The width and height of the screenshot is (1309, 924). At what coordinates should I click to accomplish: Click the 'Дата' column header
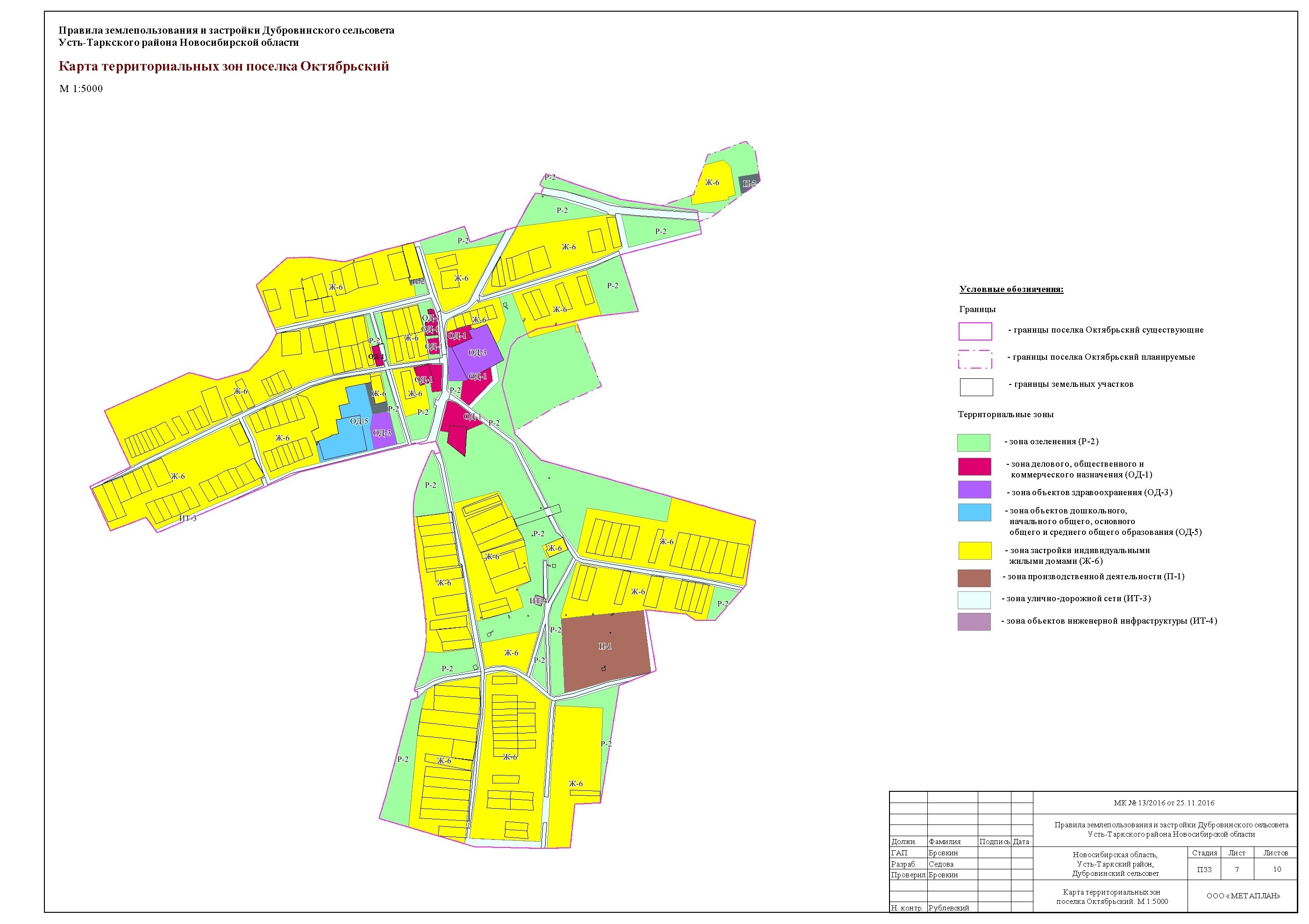[x=1022, y=841]
